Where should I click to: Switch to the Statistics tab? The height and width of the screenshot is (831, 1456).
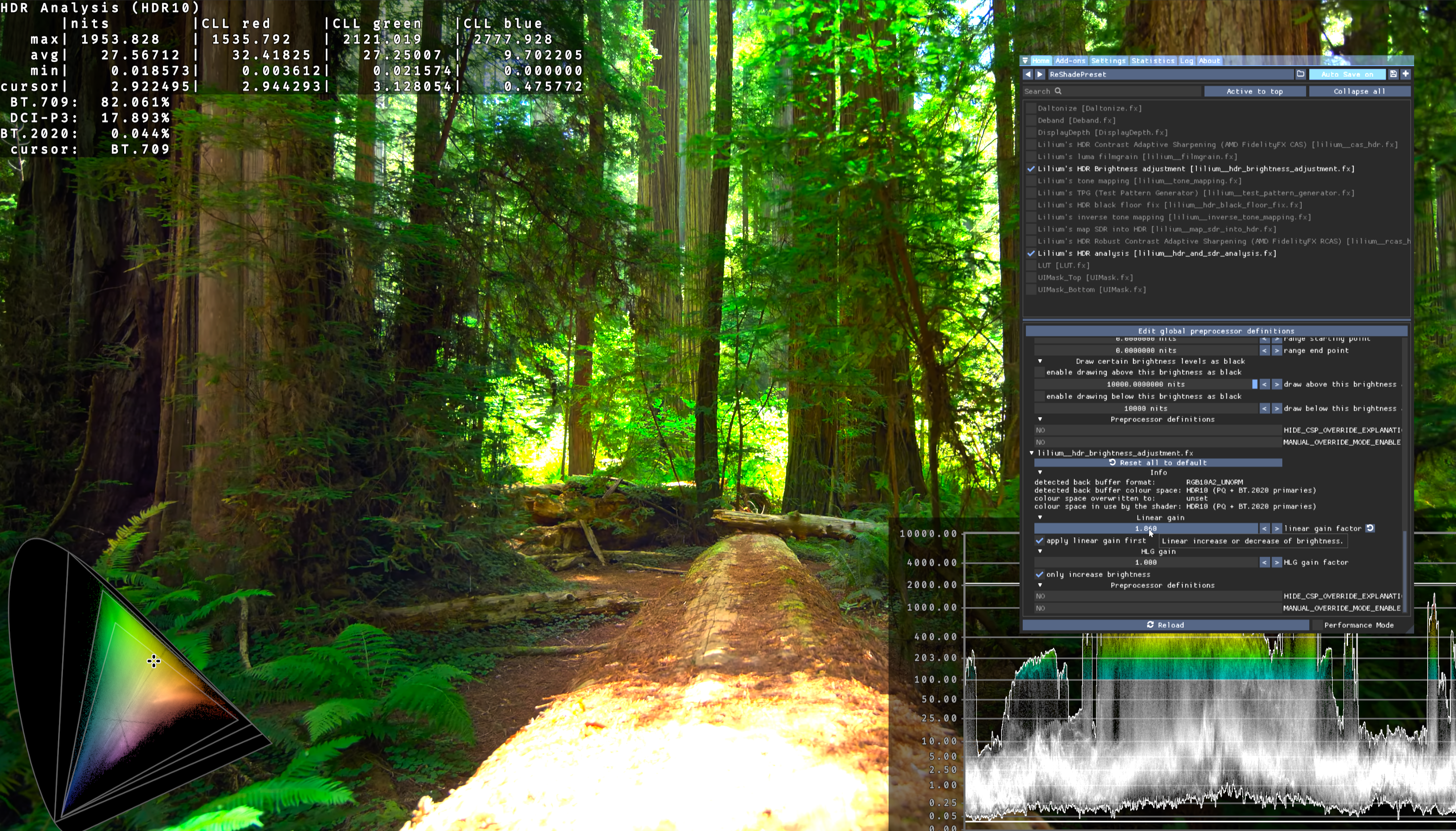click(1152, 61)
